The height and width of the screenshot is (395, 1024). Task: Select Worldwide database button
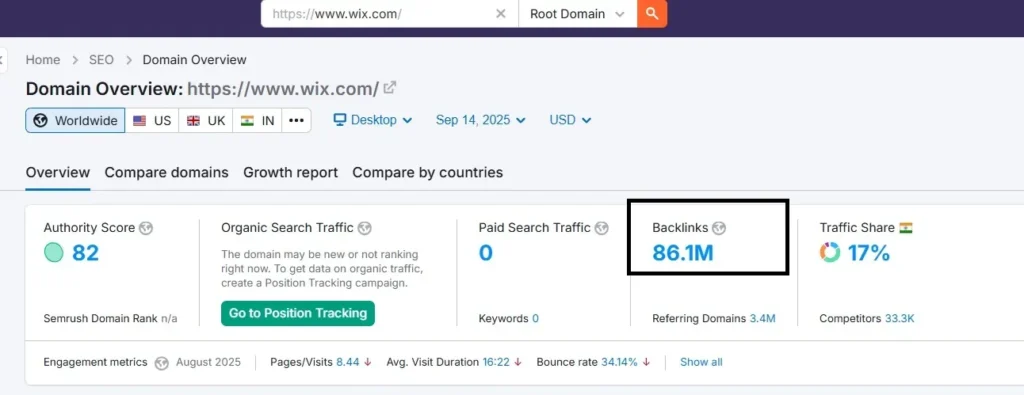[75, 121]
